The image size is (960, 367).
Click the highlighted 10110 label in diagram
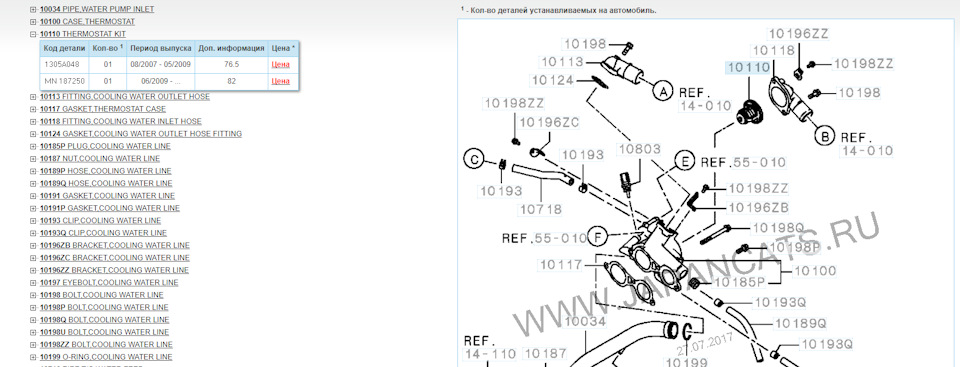click(748, 67)
